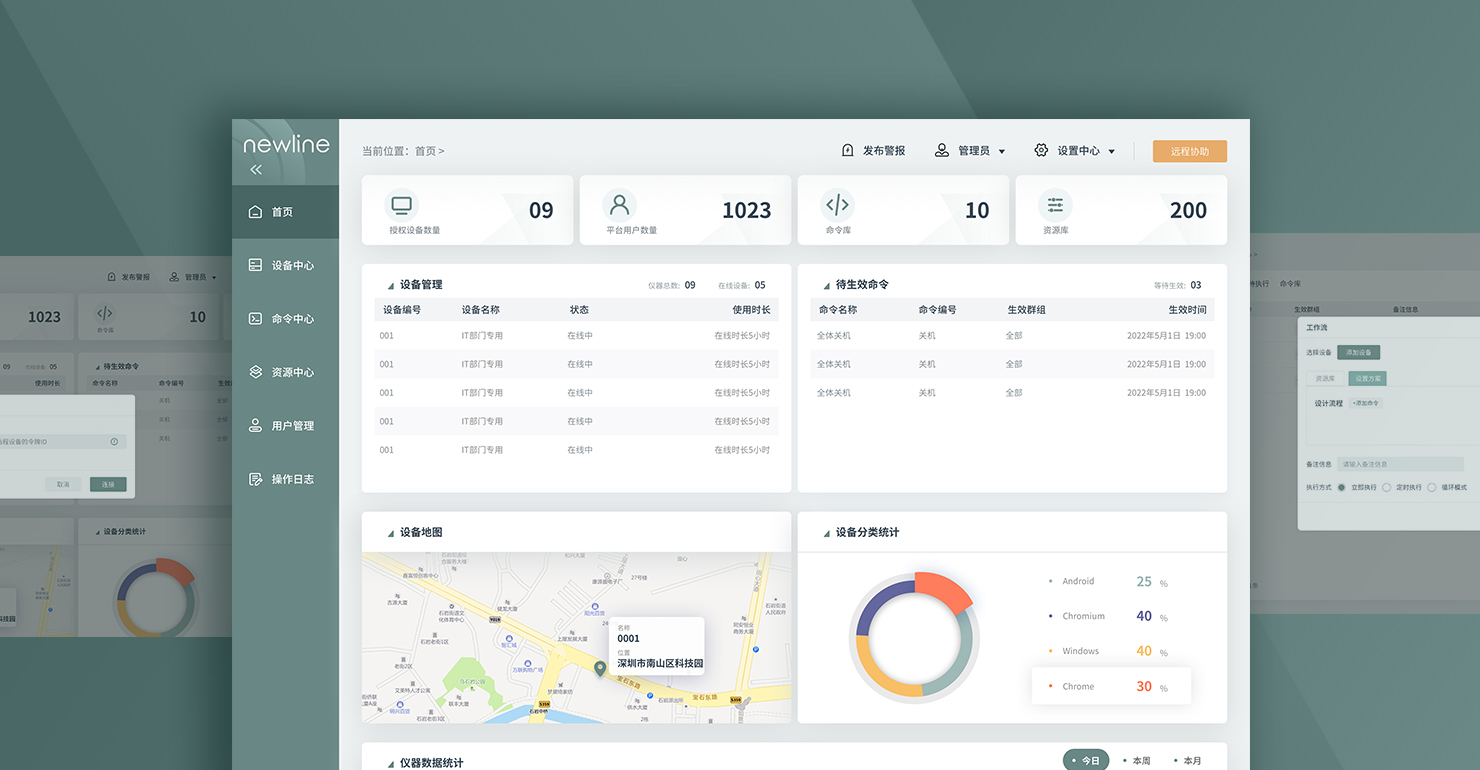Viewport: 1480px width, 770px height.
Task: Click the 命令中心 terminal icon
Action: coord(255,319)
